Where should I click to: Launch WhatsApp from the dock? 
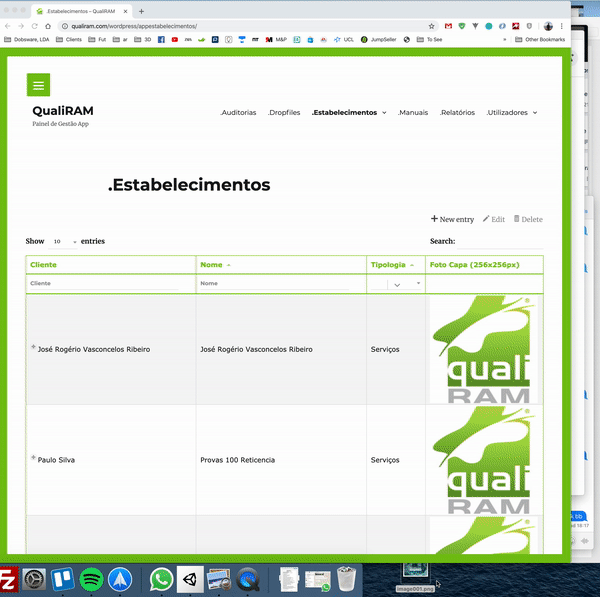tap(162, 579)
